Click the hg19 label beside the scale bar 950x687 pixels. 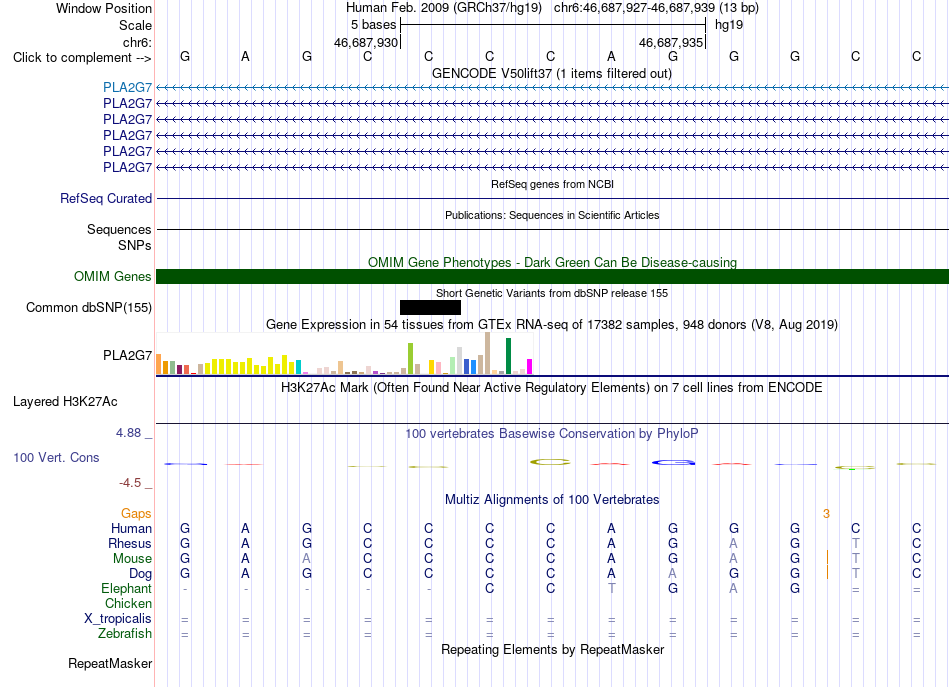pos(729,25)
